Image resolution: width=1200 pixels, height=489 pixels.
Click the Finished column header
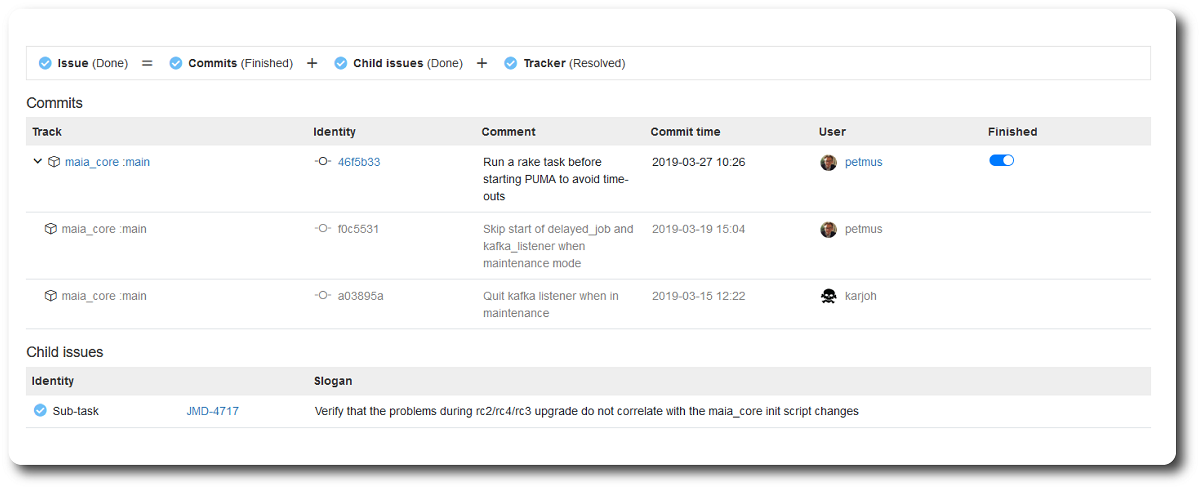[1012, 132]
